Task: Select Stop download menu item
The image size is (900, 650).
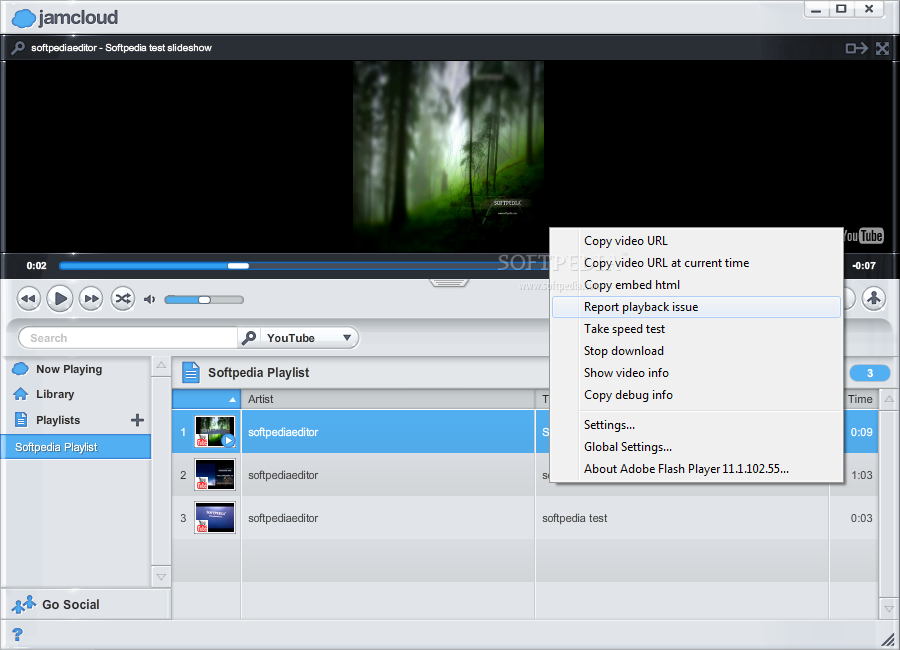Action: pos(696,351)
